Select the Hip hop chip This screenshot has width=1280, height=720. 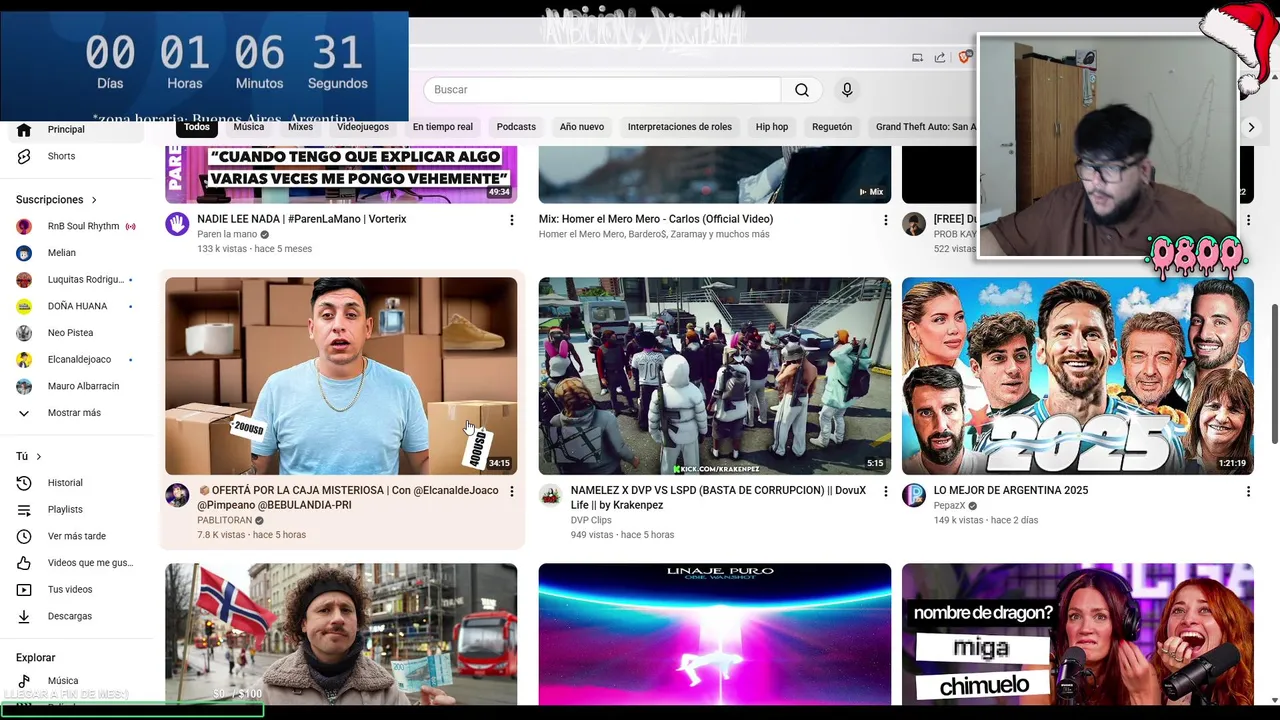[772, 127]
